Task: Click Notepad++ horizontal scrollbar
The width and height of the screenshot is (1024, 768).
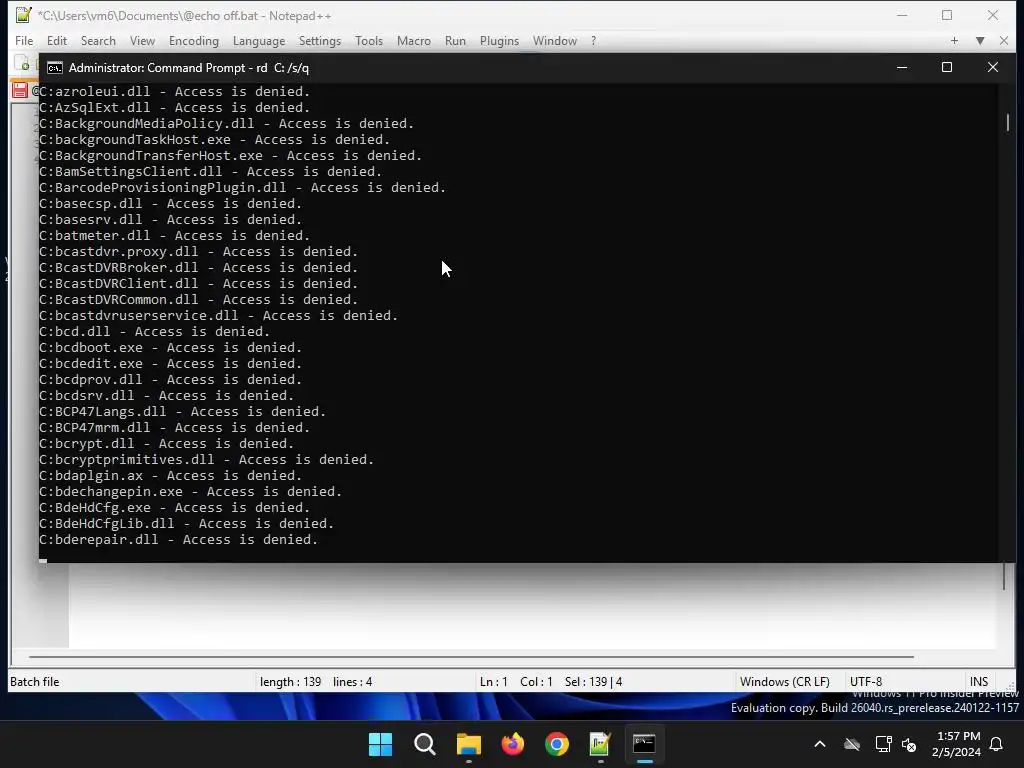Action: pos(471,656)
